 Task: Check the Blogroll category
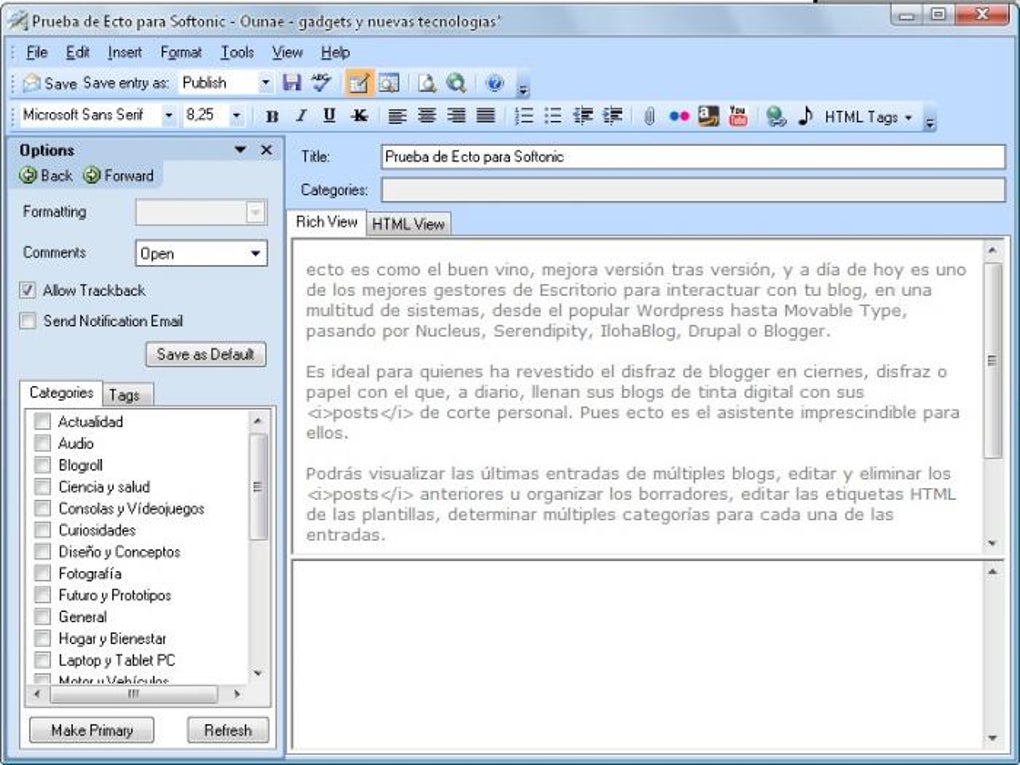[42, 465]
